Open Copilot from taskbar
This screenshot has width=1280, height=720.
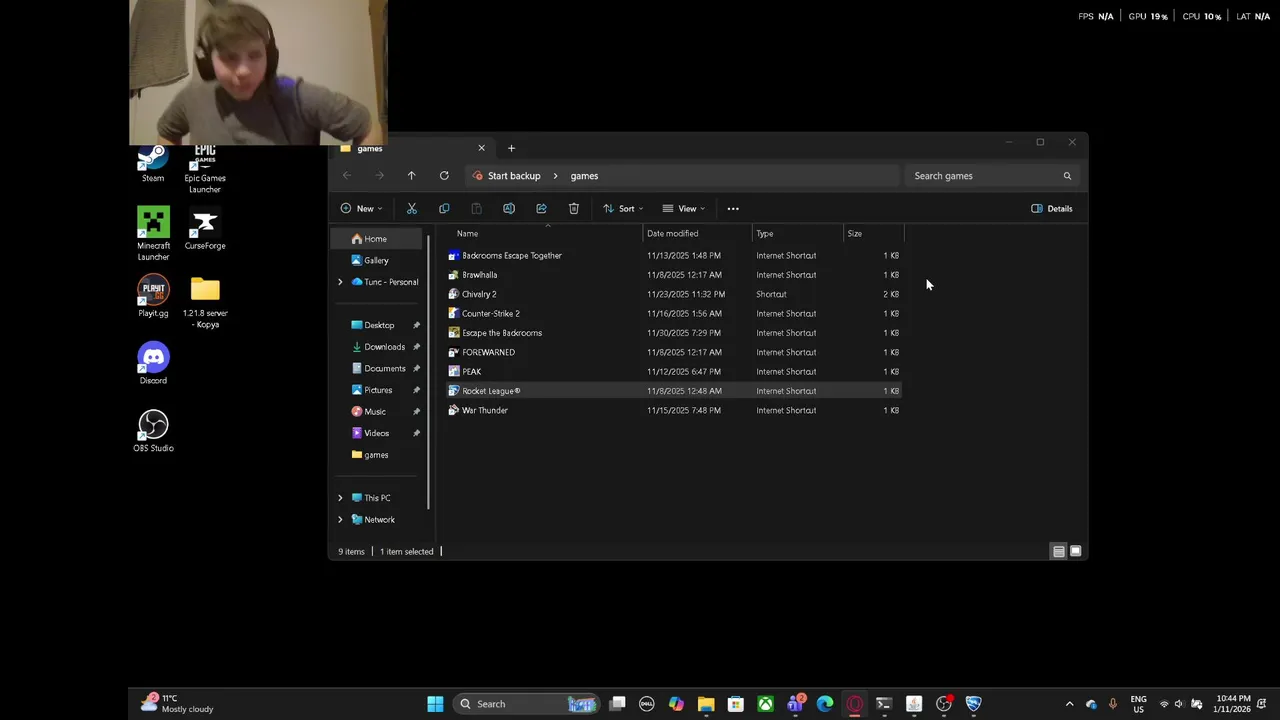(676, 704)
